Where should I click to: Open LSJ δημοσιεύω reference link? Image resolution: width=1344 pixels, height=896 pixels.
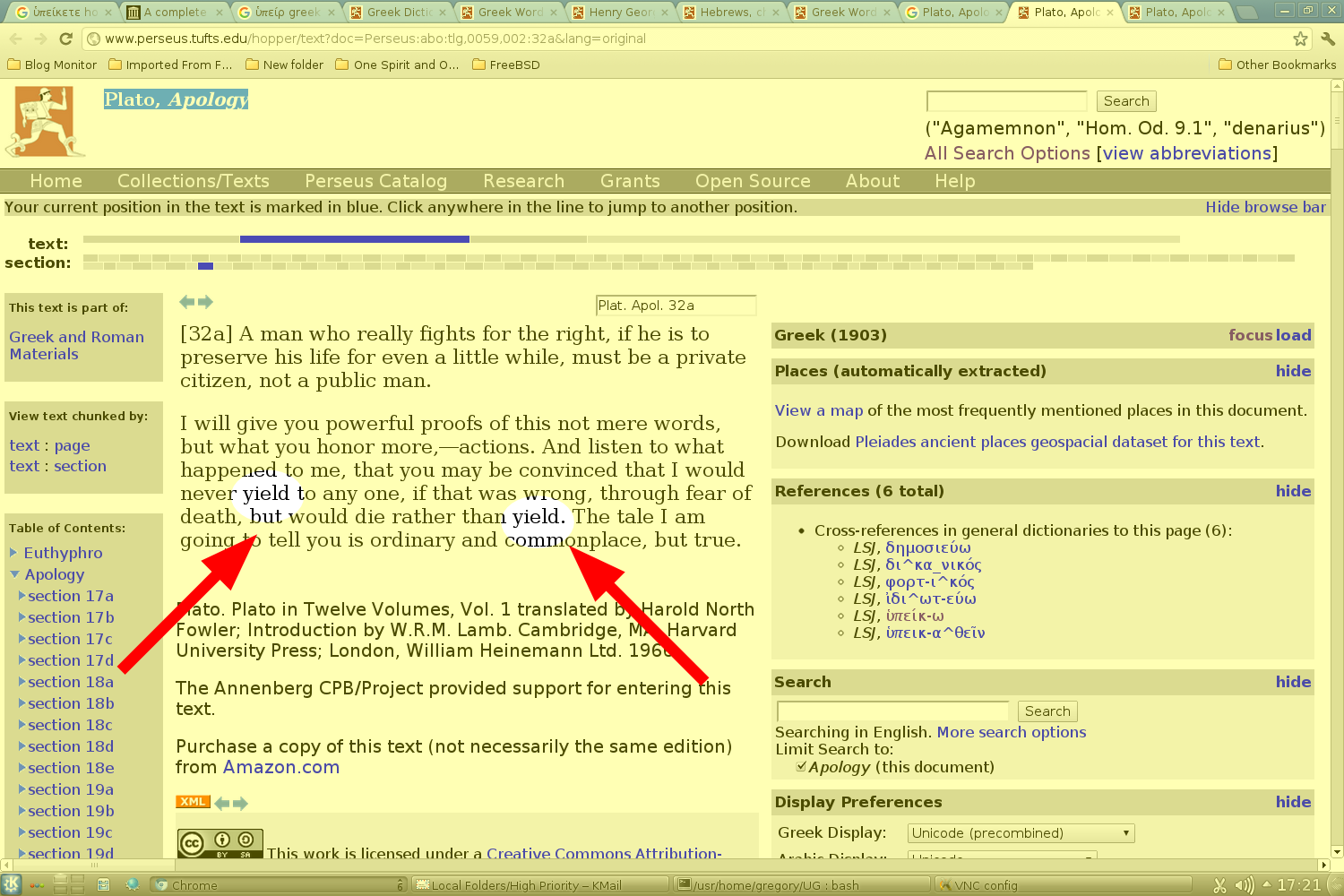click(x=927, y=547)
